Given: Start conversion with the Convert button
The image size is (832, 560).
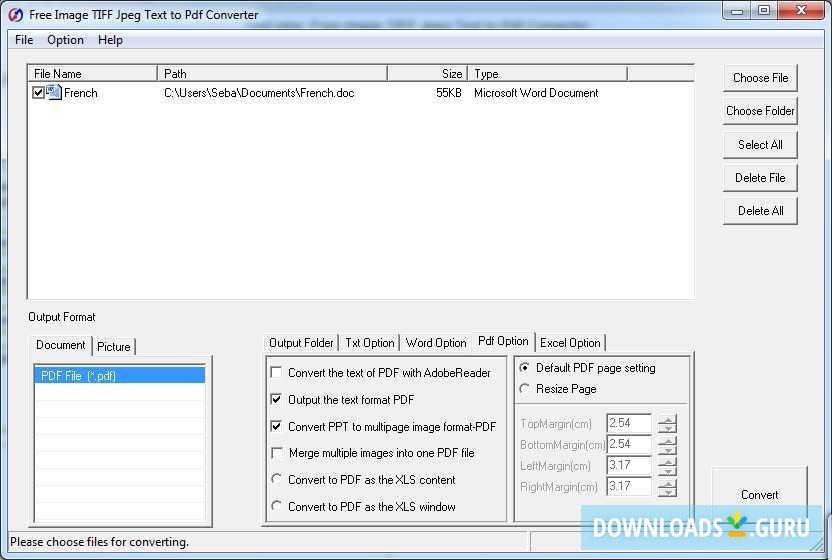Looking at the screenshot, I should click(x=759, y=495).
